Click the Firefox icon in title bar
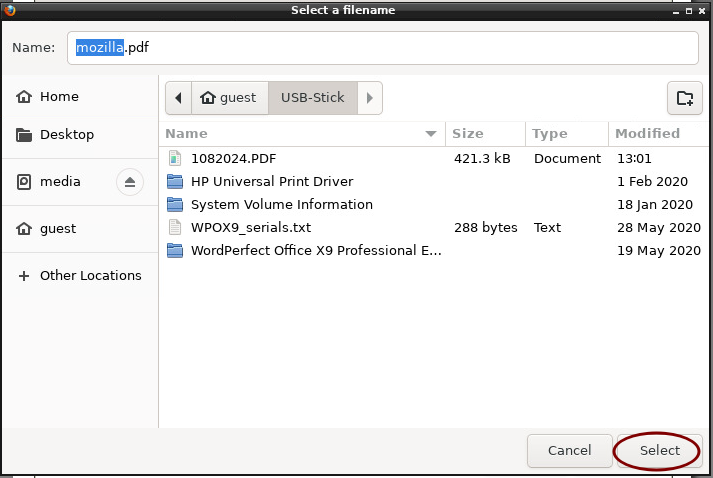The image size is (713, 478). point(9,10)
